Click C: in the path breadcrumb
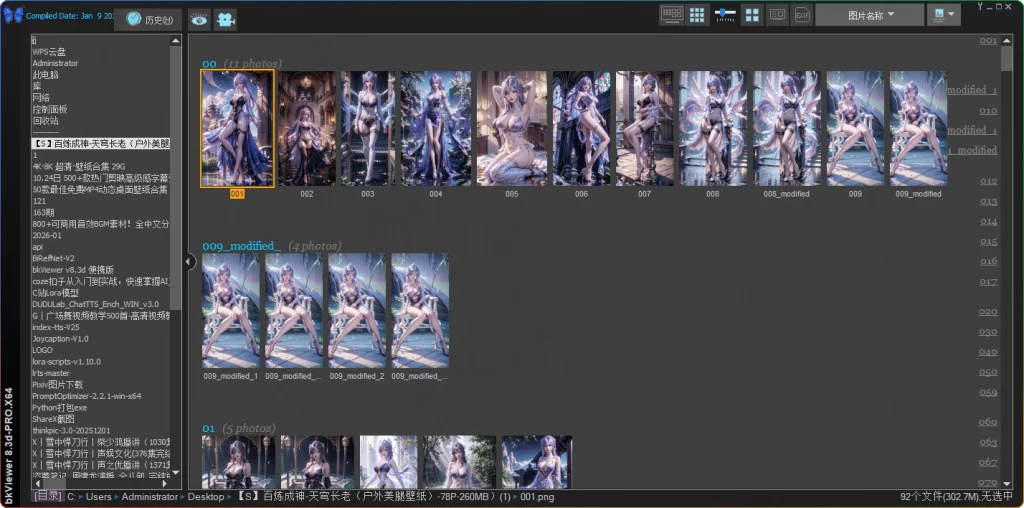Screen dimensions: 1024x508 (x=72, y=497)
